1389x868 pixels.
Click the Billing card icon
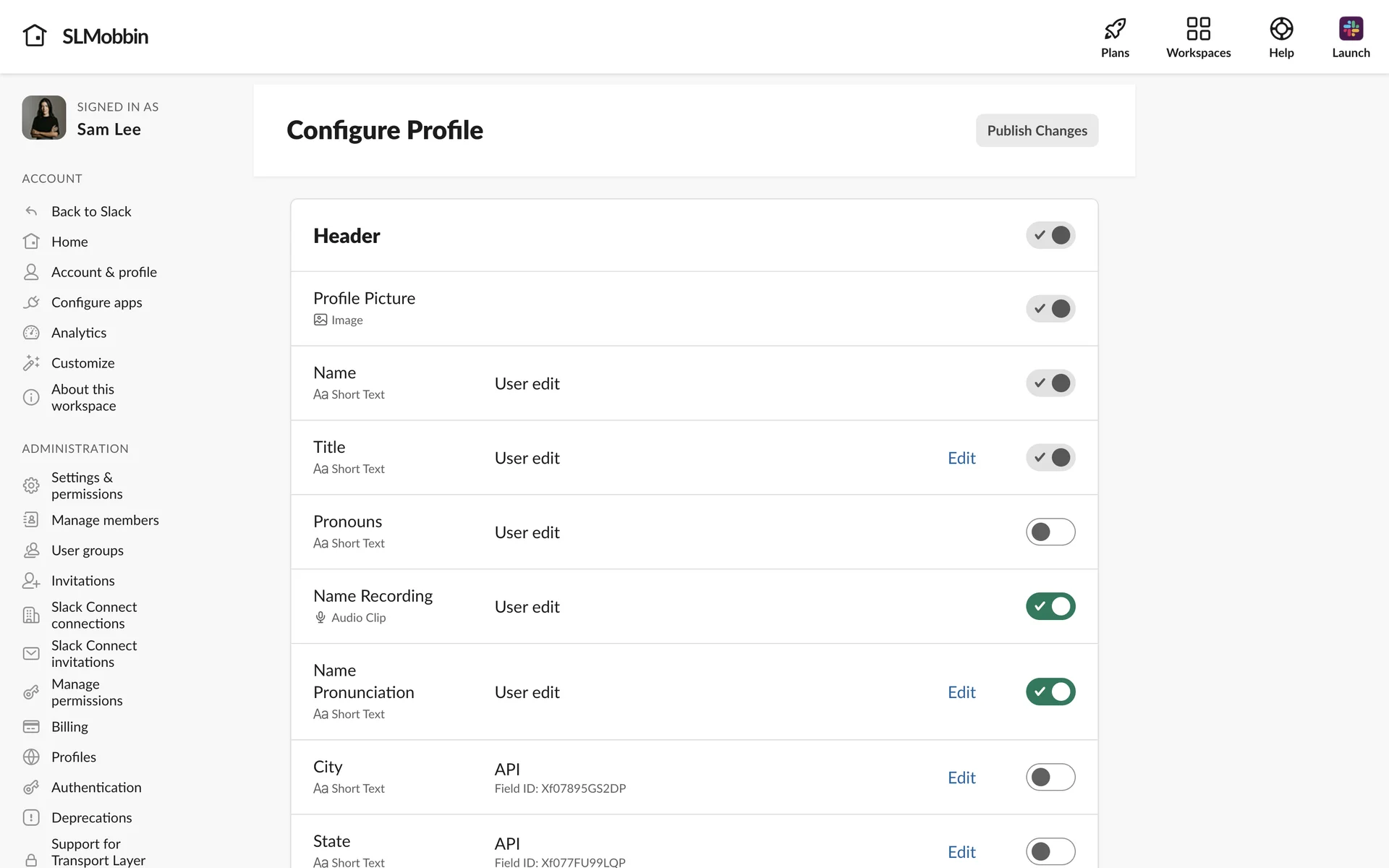(x=31, y=727)
